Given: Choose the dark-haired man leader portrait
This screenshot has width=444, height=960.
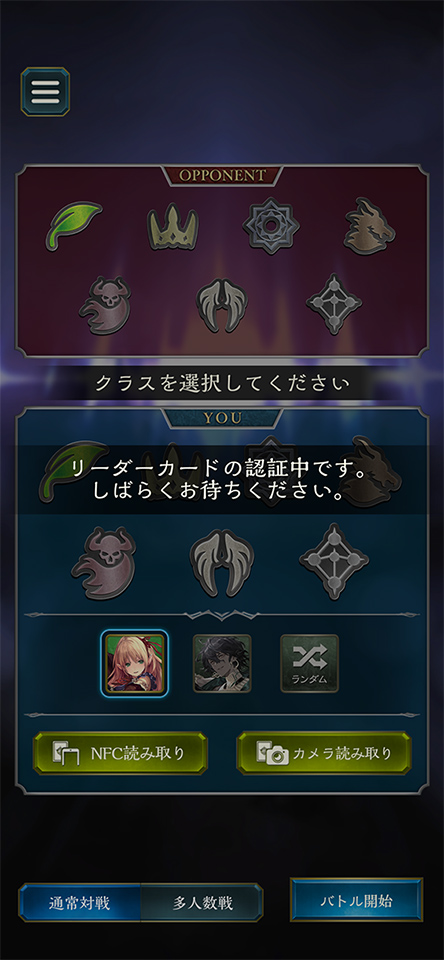Looking at the screenshot, I should click(222, 664).
